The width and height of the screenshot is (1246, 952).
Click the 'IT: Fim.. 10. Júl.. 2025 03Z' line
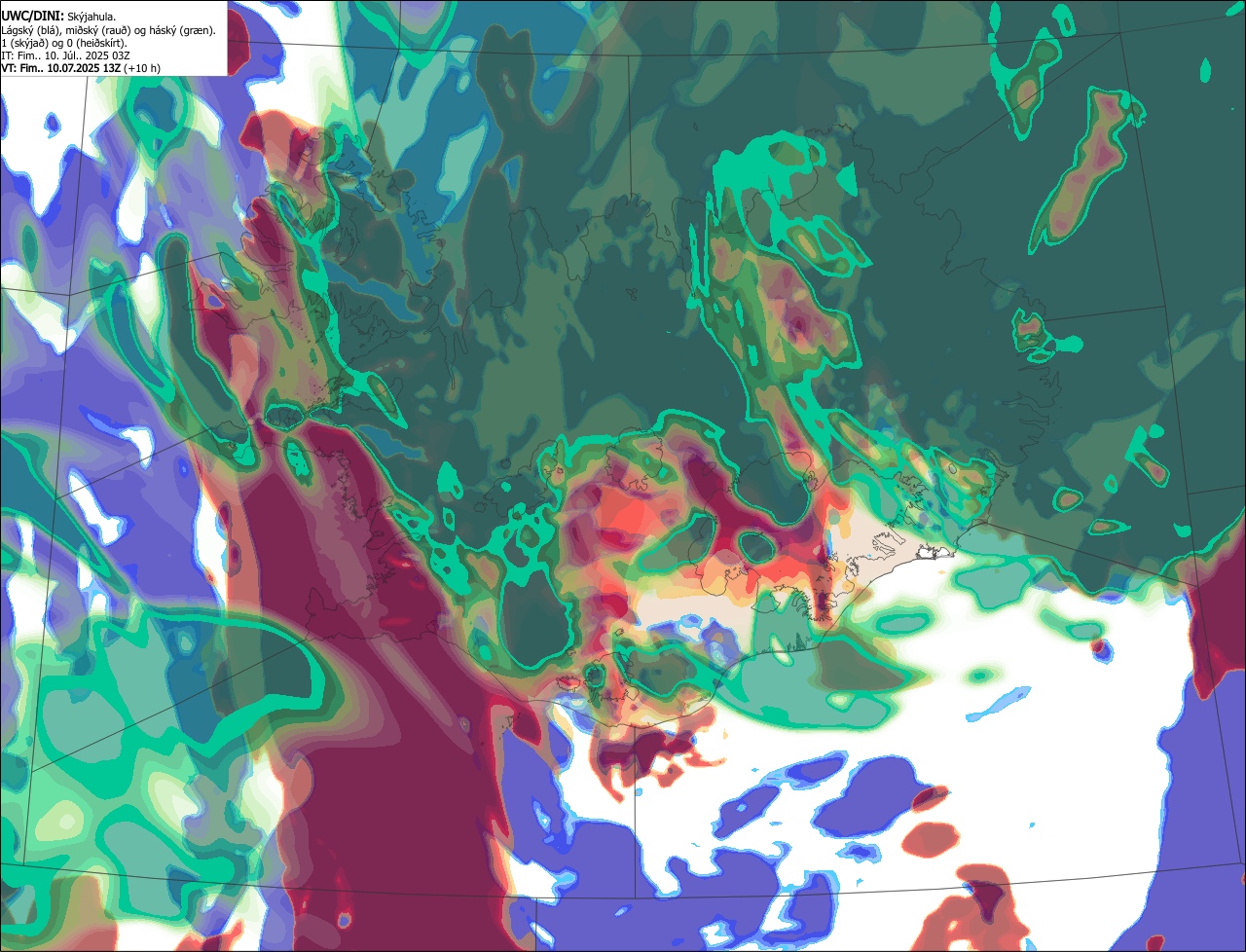(x=66, y=55)
